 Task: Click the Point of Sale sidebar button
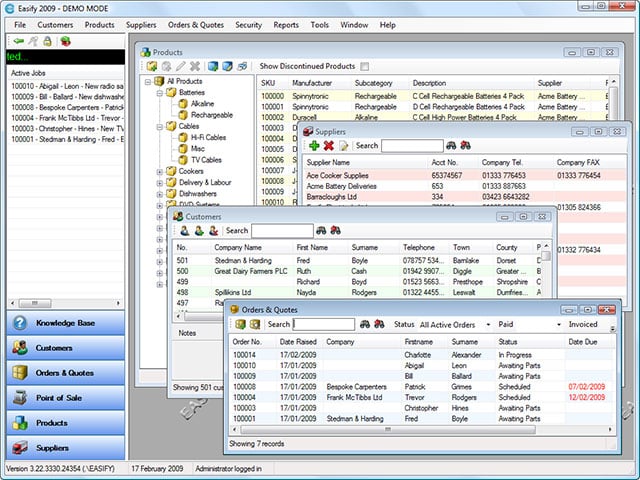65,398
